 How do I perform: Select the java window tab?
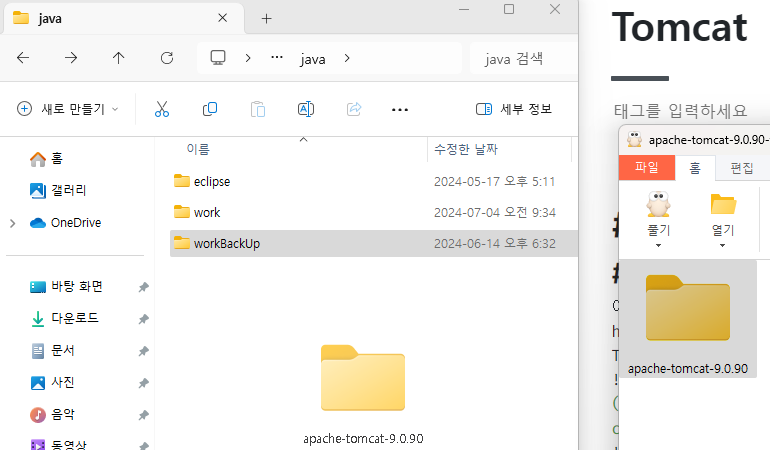pyautogui.click(x=124, y=19)
